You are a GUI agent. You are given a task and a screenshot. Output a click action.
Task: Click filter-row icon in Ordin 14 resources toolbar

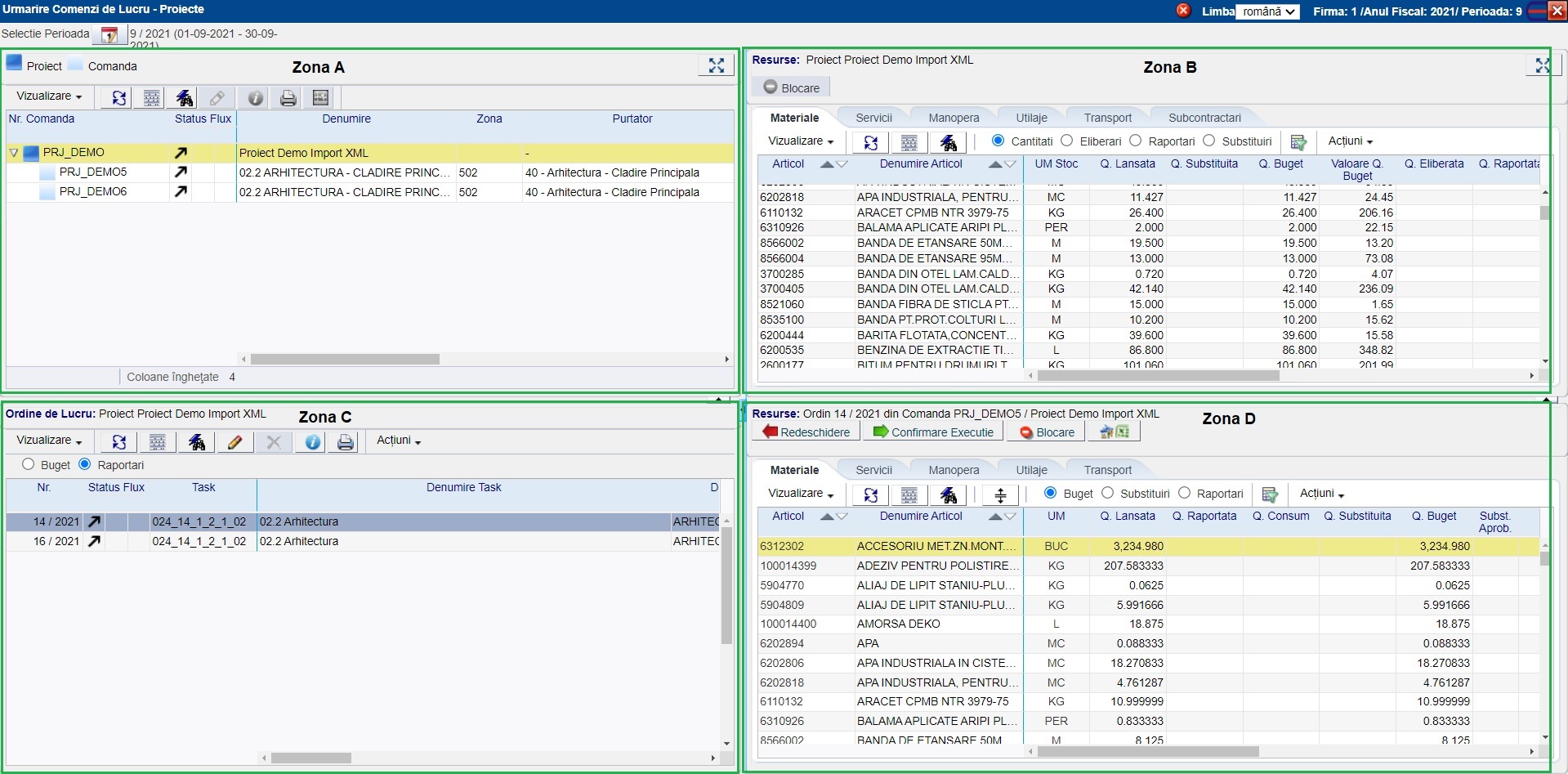tap(909, 495)
